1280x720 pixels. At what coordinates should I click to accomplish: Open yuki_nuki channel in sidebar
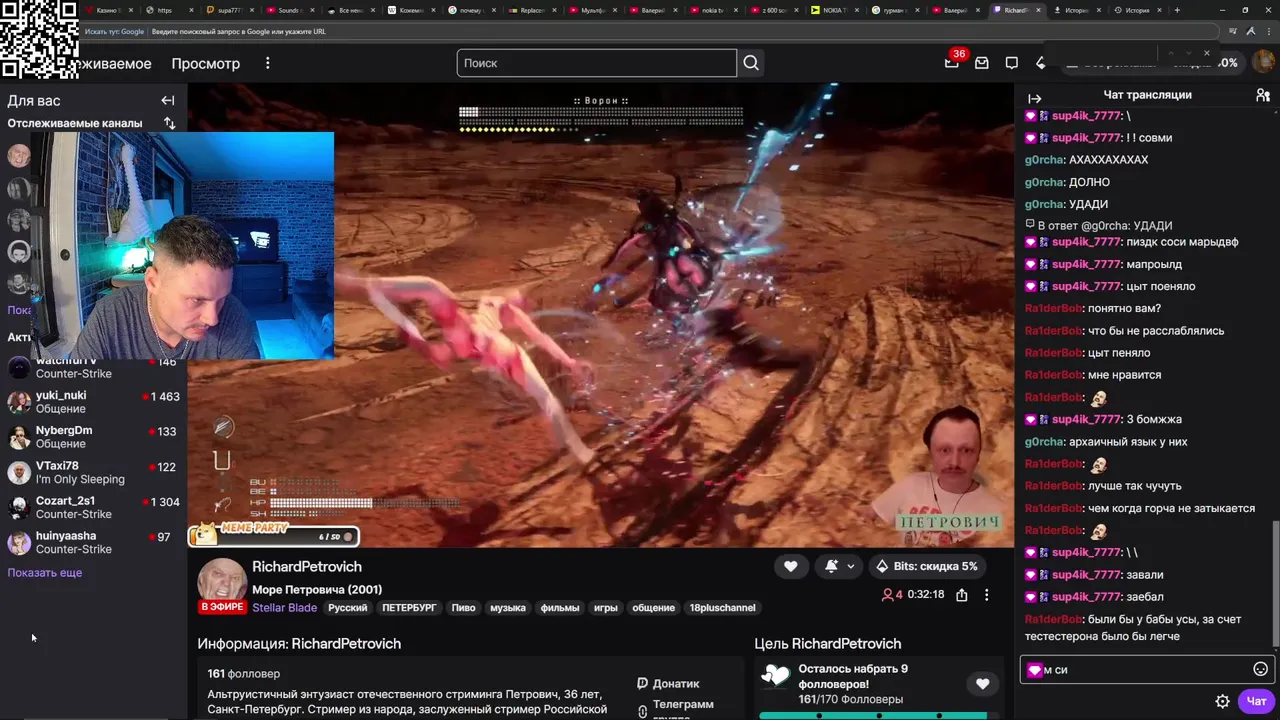tap(93, 402)
